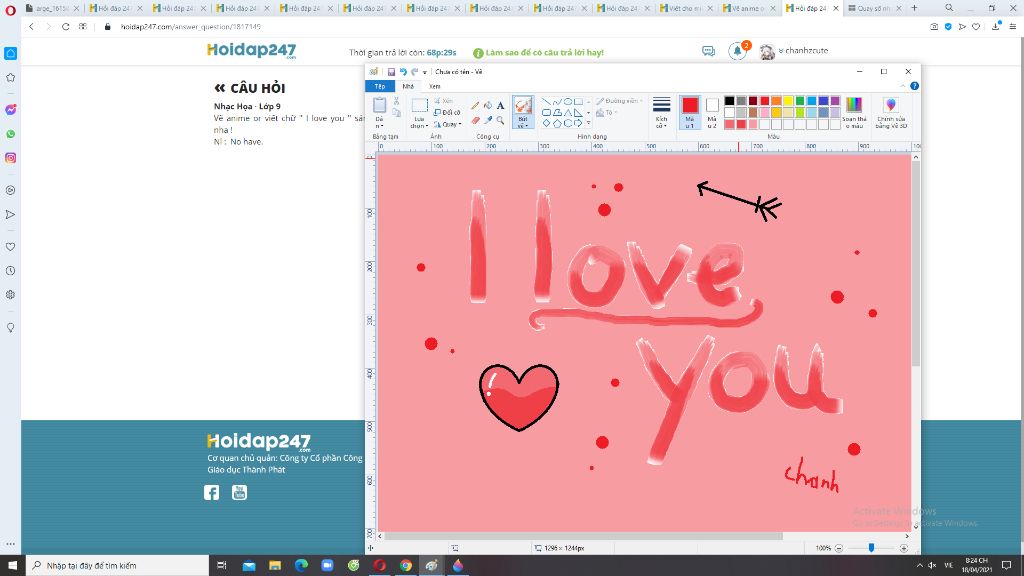The image size is (1024, 576).
Task: Click the Cut scissors icon in Paint
Action: tap(396, 101)
